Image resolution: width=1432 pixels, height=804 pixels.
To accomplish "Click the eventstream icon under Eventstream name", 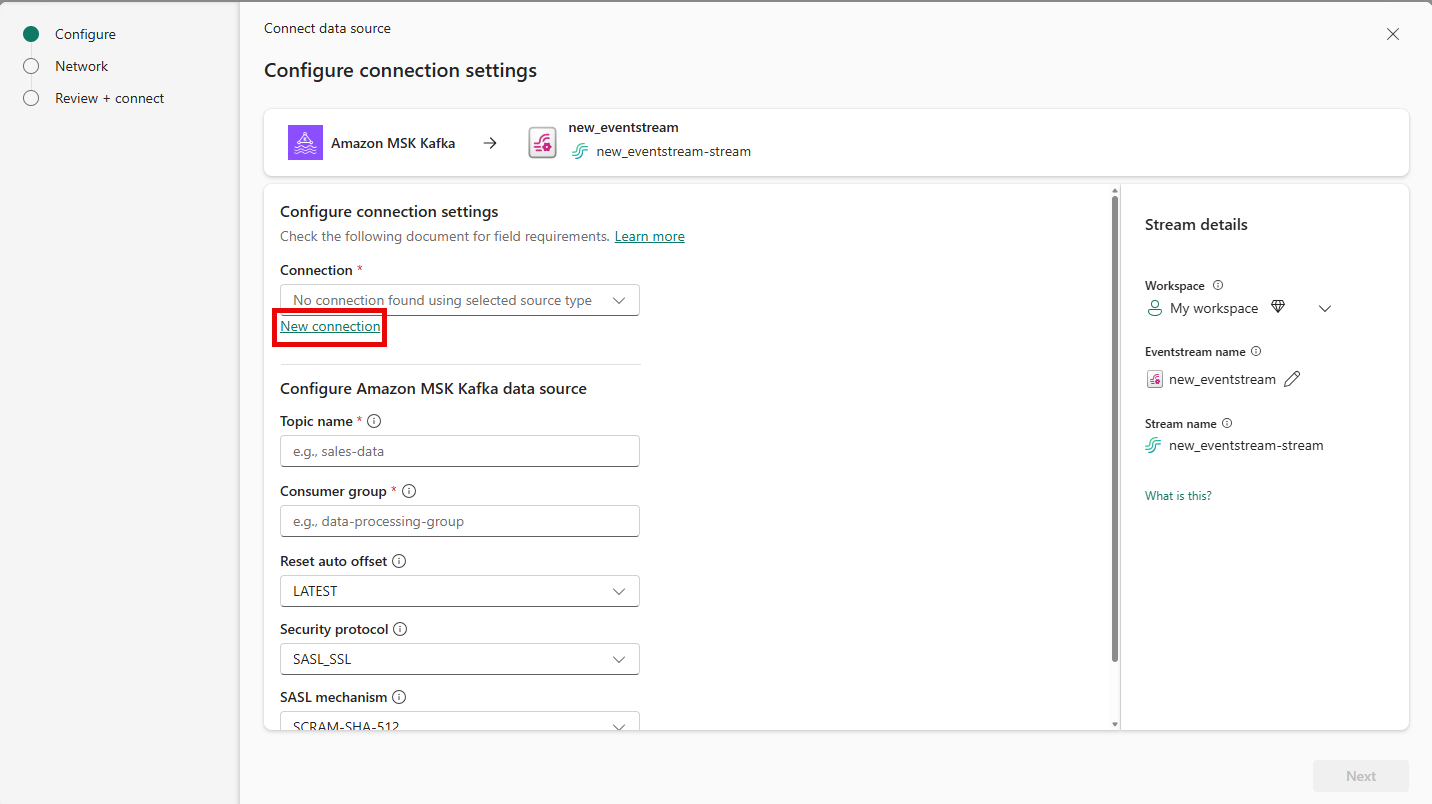I will click(1155, 379).
